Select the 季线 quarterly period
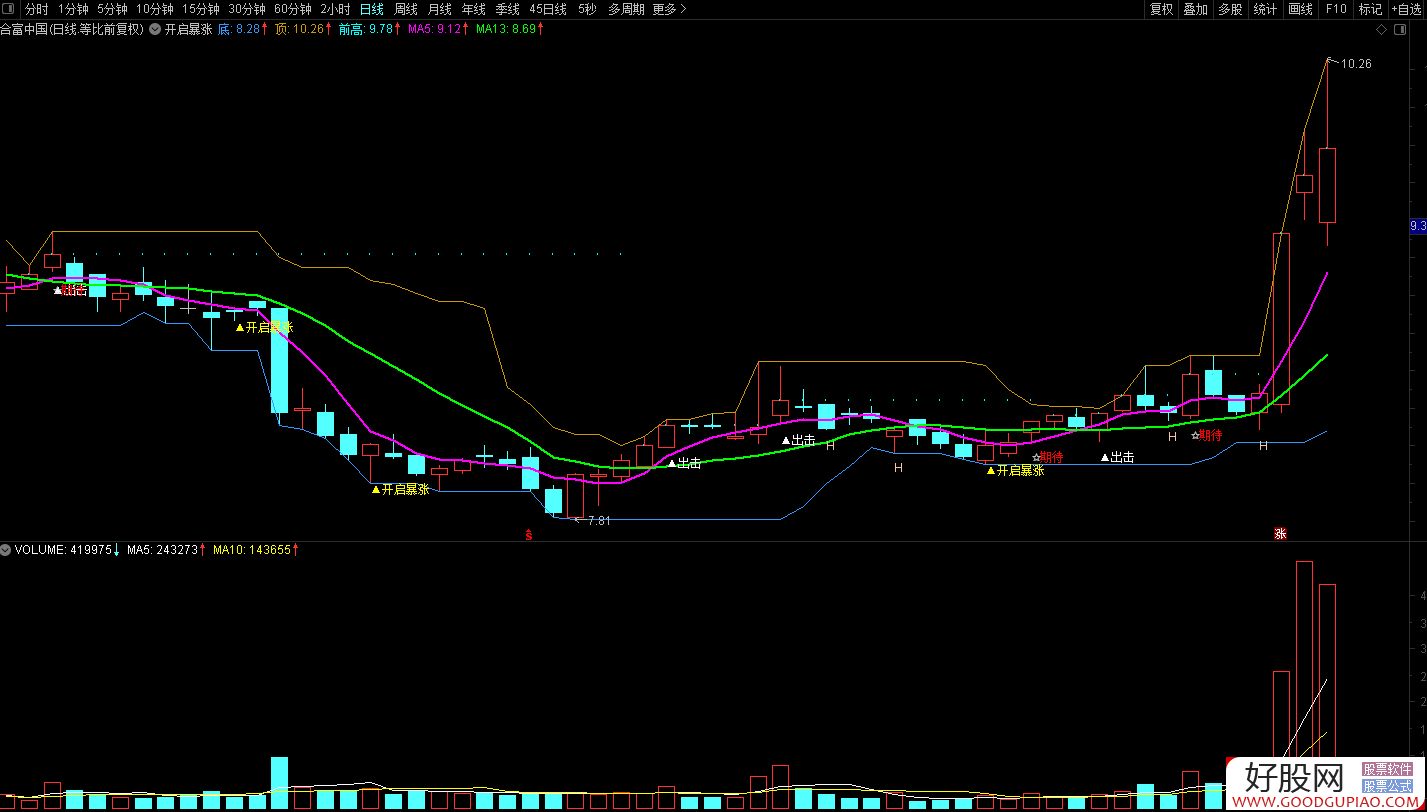This screenshot has width=1427, height=812. (x=507, y=9)
